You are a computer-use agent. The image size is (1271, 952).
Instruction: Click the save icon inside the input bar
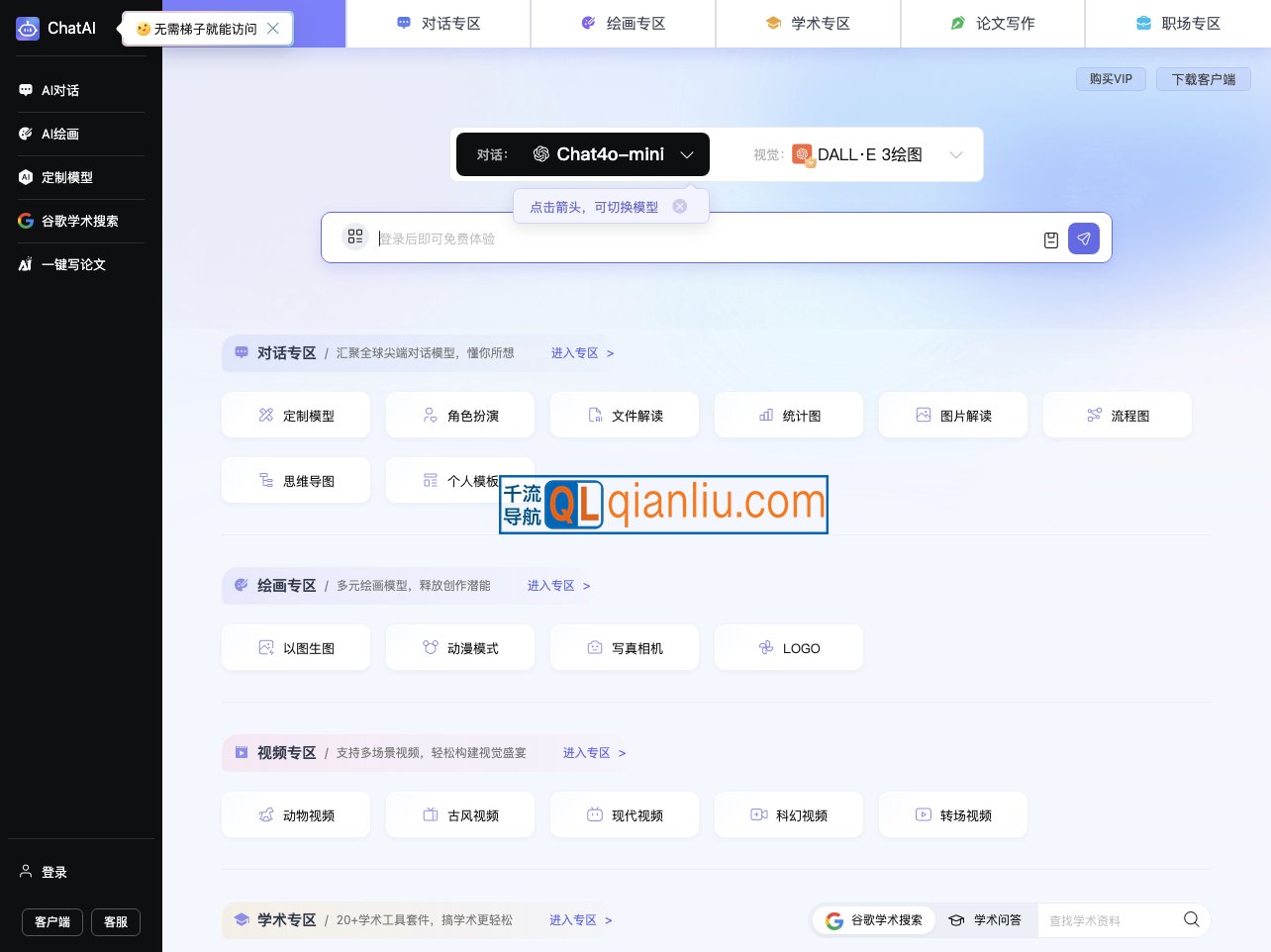[x=1050, y=238]
